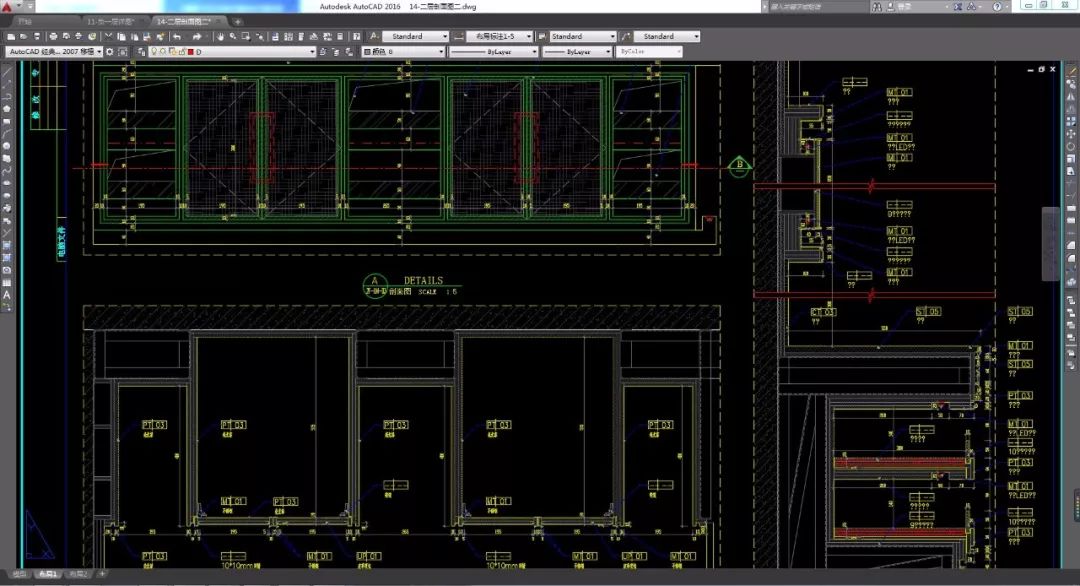Viewport: 1080px width, 586px height.
Task: Toggle the layer freeze sun icon
Action: tap(163, 51)
